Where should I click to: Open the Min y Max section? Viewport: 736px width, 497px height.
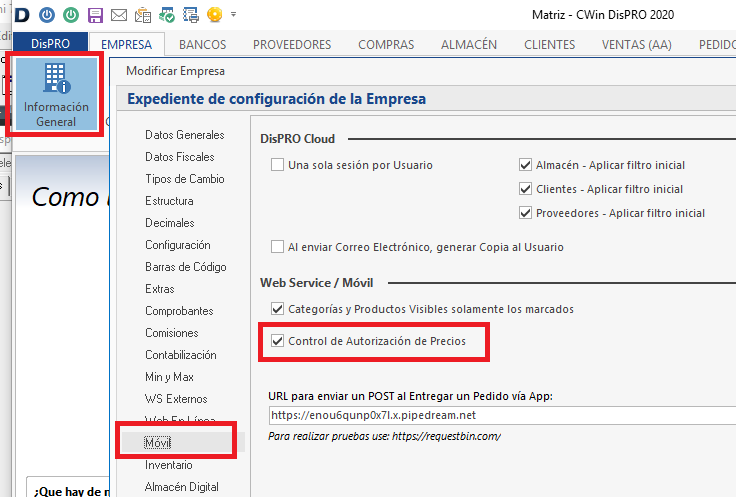[x=169, y=377]
